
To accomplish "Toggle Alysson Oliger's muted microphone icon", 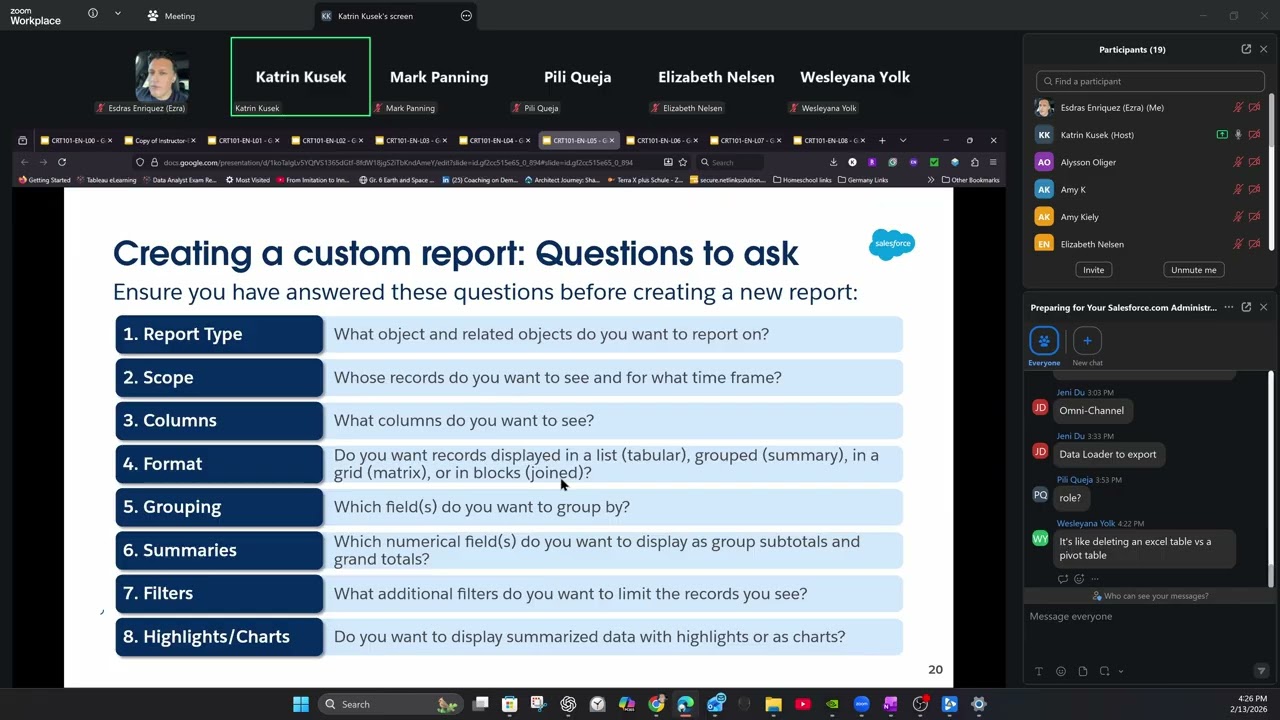I will [1238, 162].
